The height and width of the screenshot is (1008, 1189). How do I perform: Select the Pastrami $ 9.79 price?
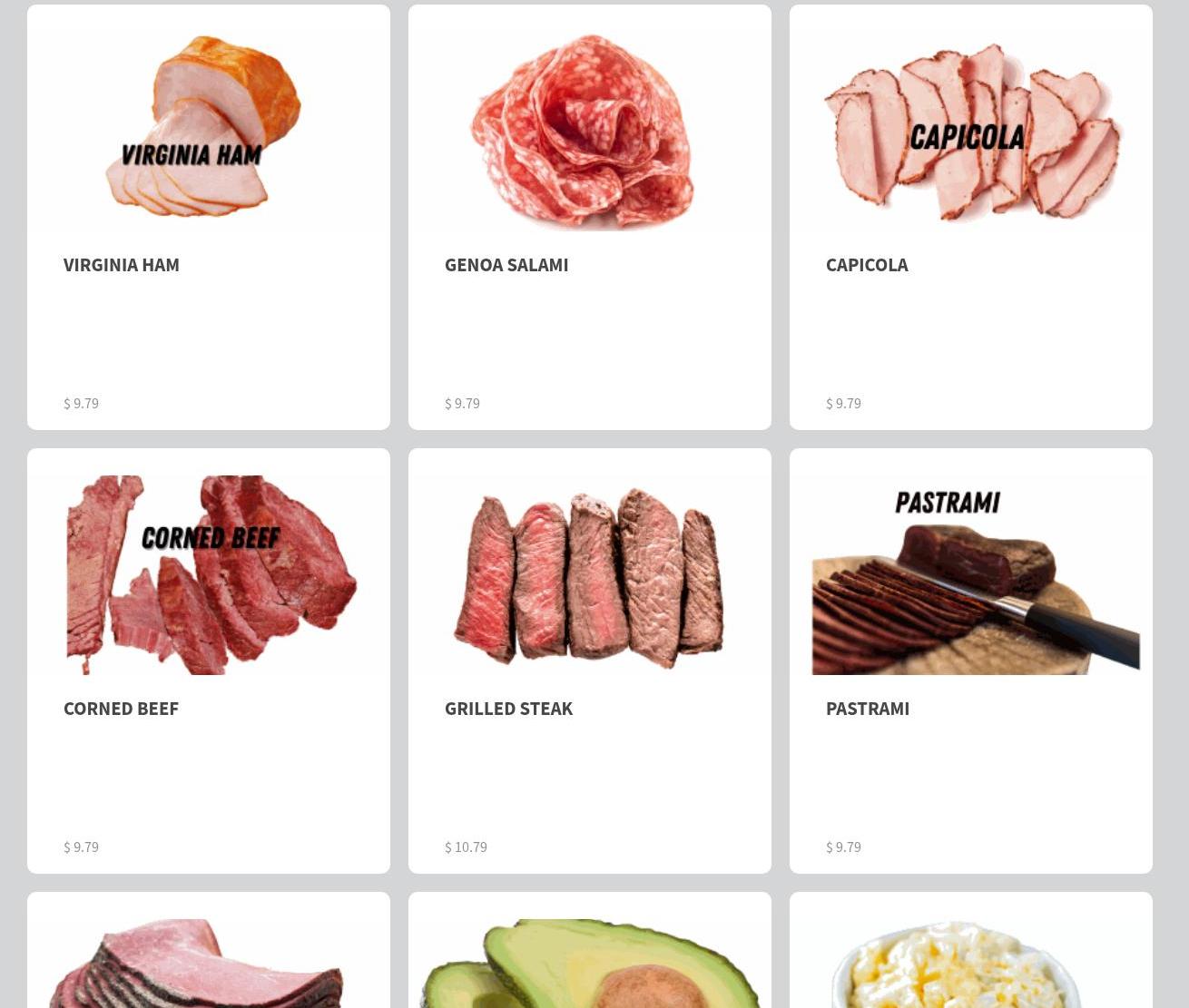[843, 847]
